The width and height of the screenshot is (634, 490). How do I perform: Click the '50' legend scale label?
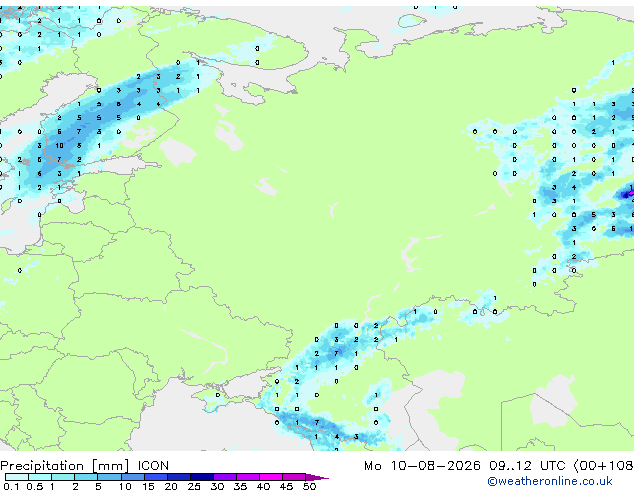click(x=309, y=486)
